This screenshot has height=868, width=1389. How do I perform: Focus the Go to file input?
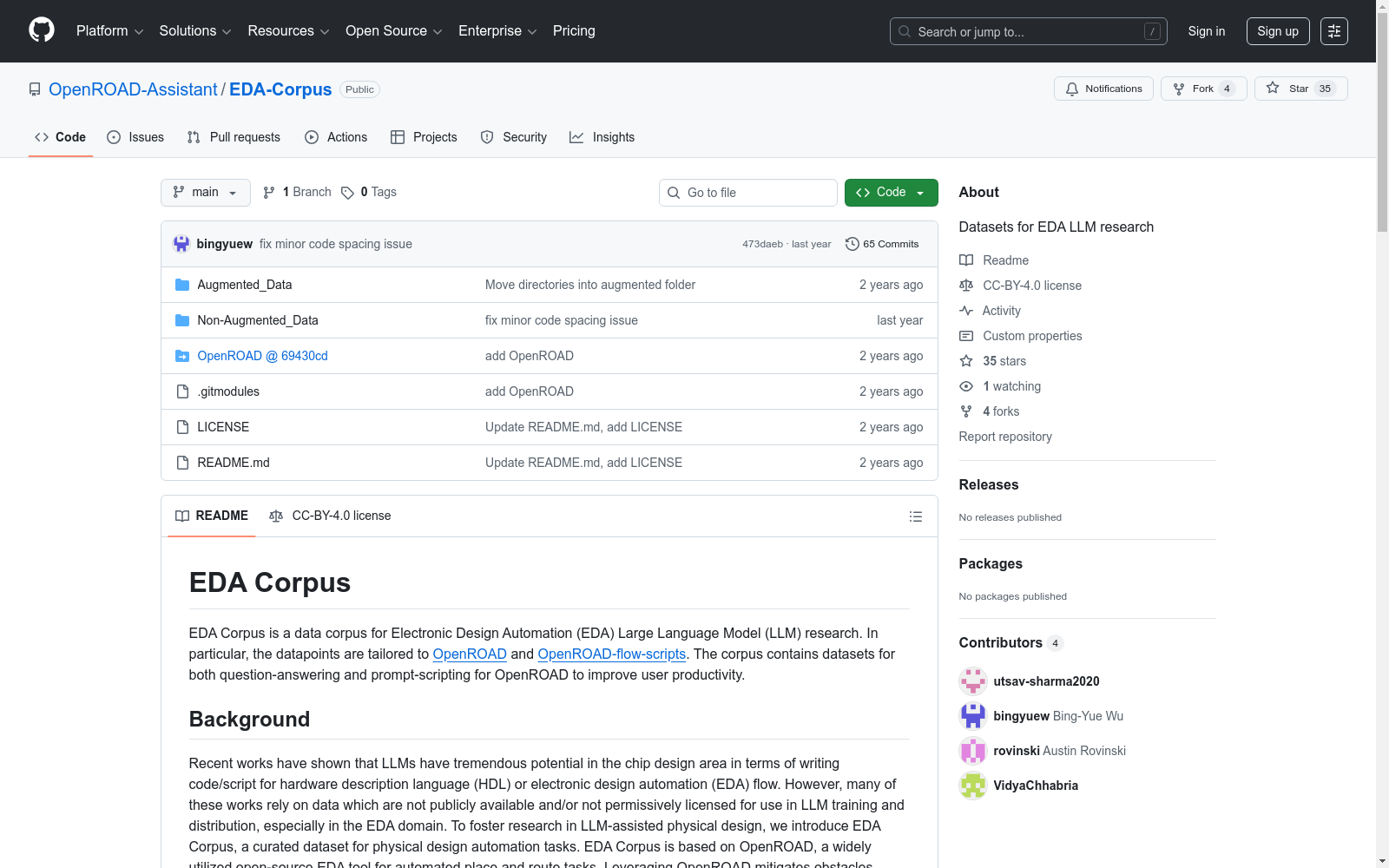coord(748,193)
